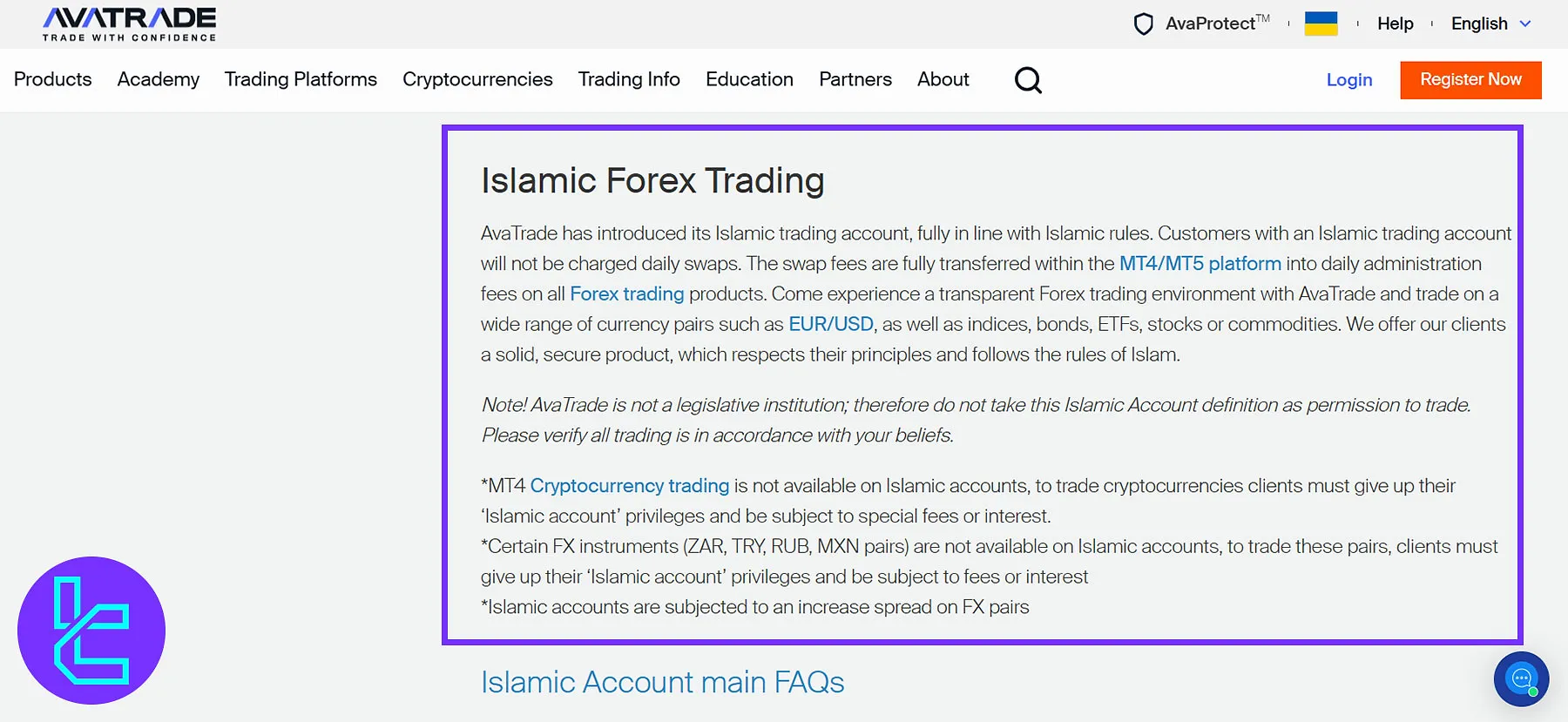Open the search function
This screenshot has height=722, width=1568.
[1028, 79]
